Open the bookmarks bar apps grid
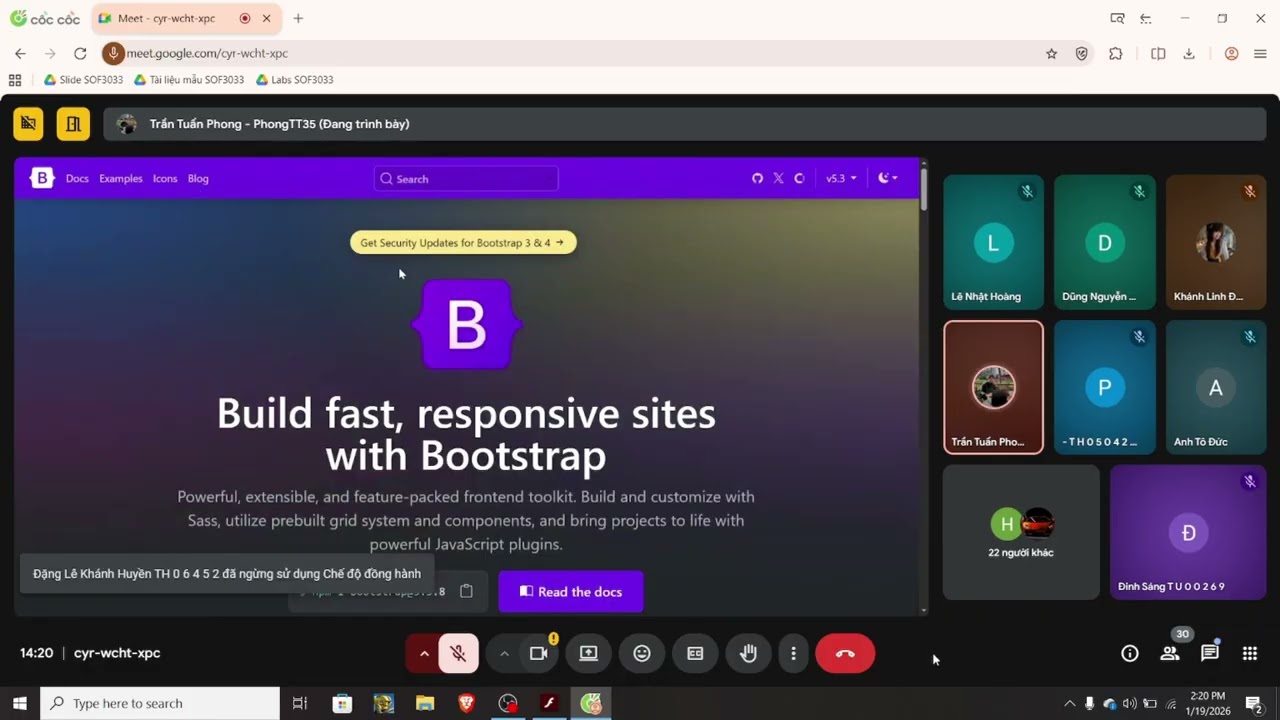This screenshot has height=720, width=1280. click(15, 80)
